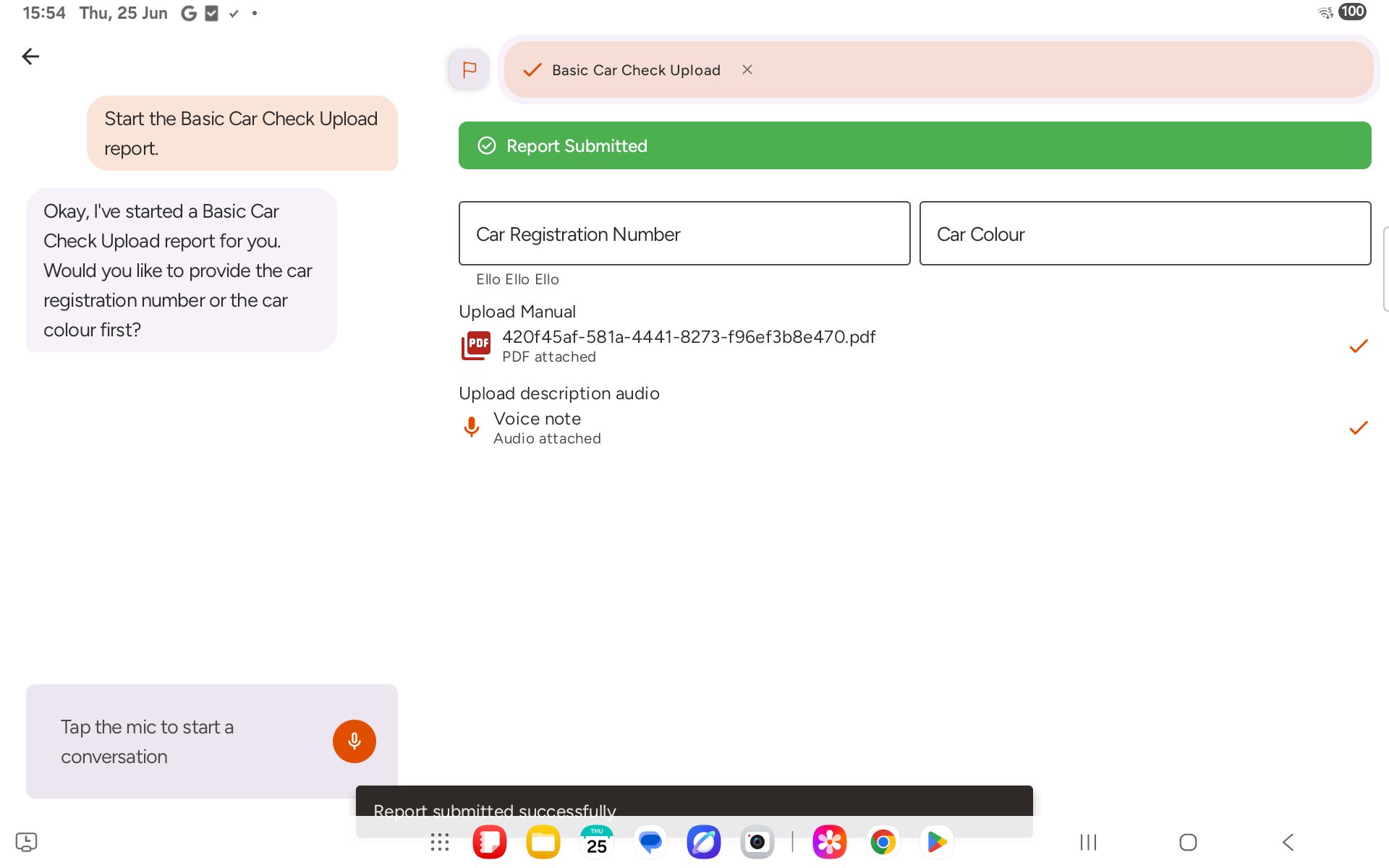The height and width of the screenshot is (868, 1389).
Task: Launch the red notes app in taskbar
Action: pos(490,842)
